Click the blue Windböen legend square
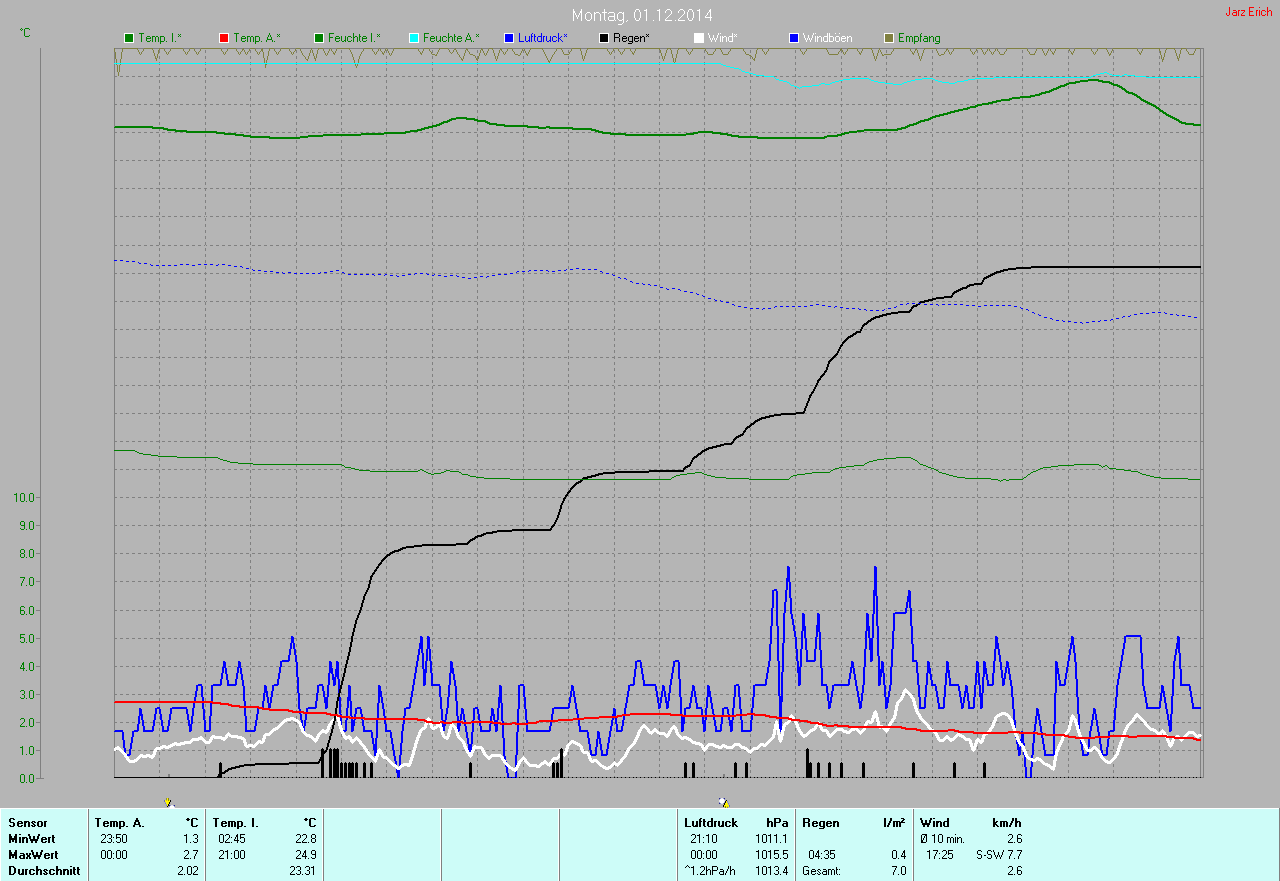This screenshot has width=1280, height=881. (794, 38)
